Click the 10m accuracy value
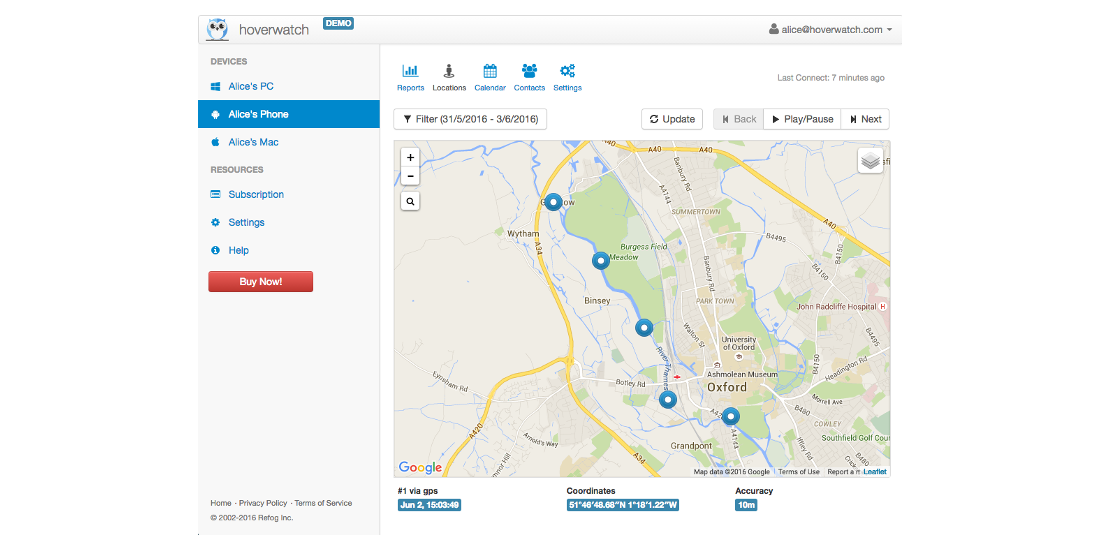 coord(746,505)
